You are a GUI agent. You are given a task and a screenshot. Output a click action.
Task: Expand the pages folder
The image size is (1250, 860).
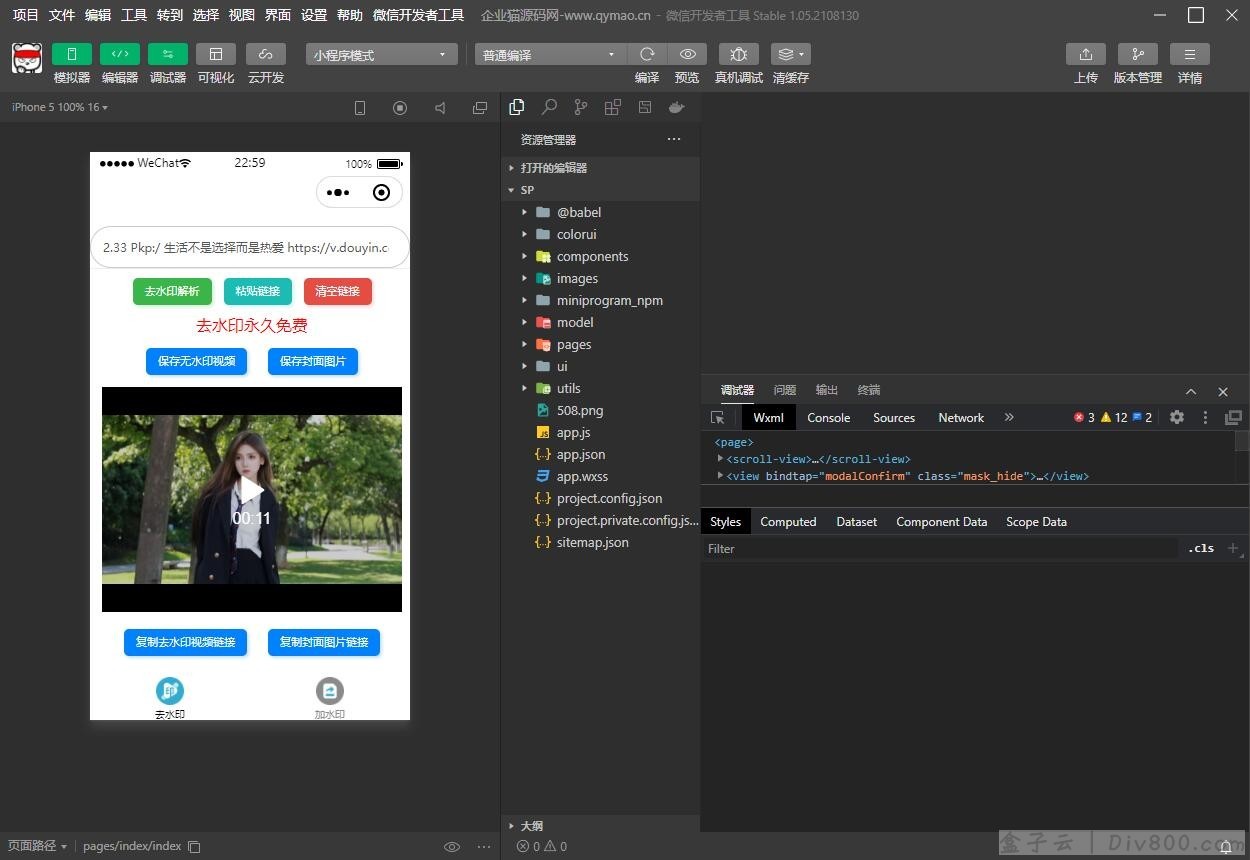point(600,344)
